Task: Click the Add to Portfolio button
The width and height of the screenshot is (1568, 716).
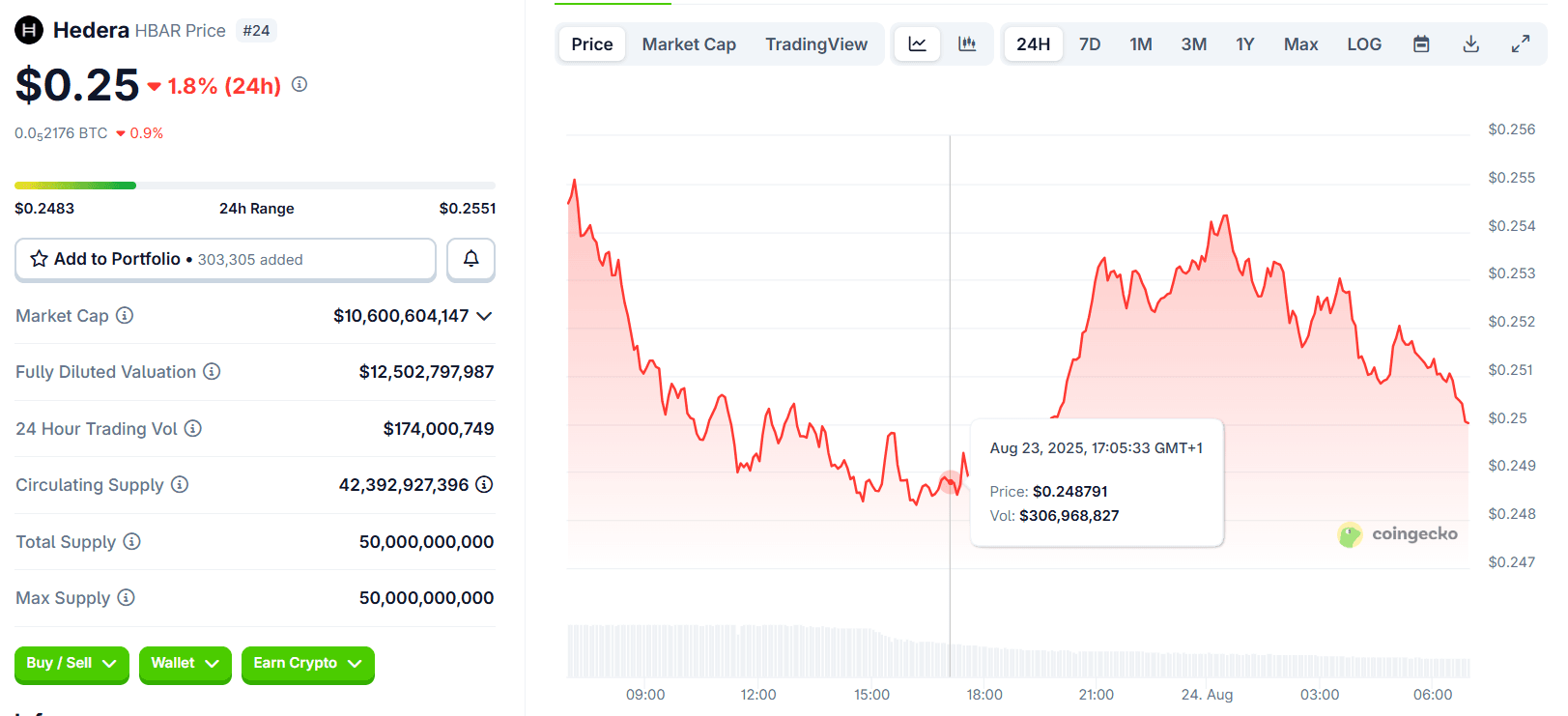Action: pyautogui.click(x=225, y=259)
